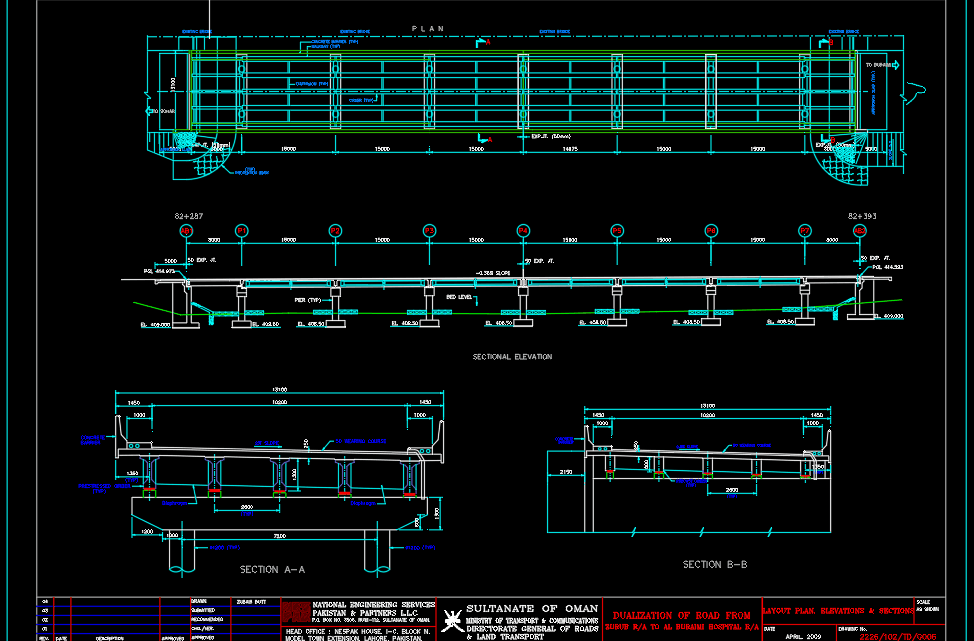Select DIRECTORATE GENERAL OF ROADS text
Screen dimensions: 974x641
coord(532,629)
